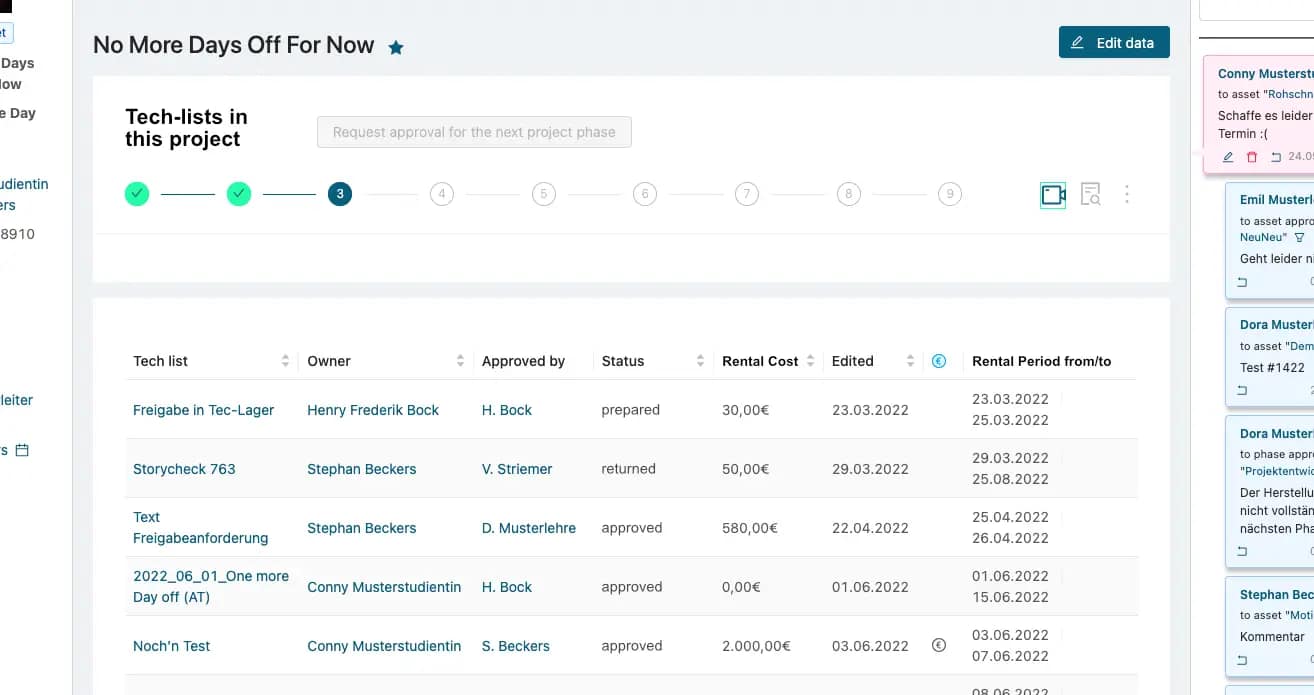The image size is (1314, 695).
Task: Jump to phase 9 in the stepper
Action: [x=950, y=194]
